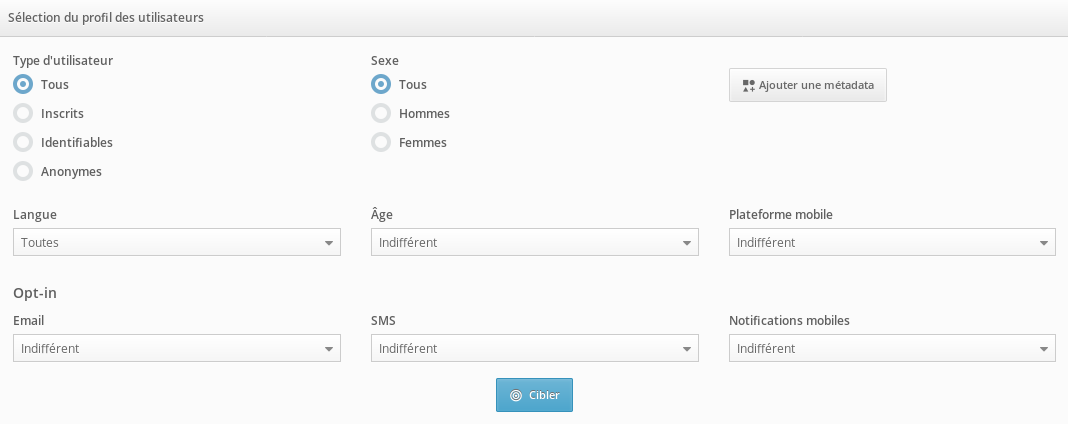Select Inscrits user type option

tap(23, 114)
